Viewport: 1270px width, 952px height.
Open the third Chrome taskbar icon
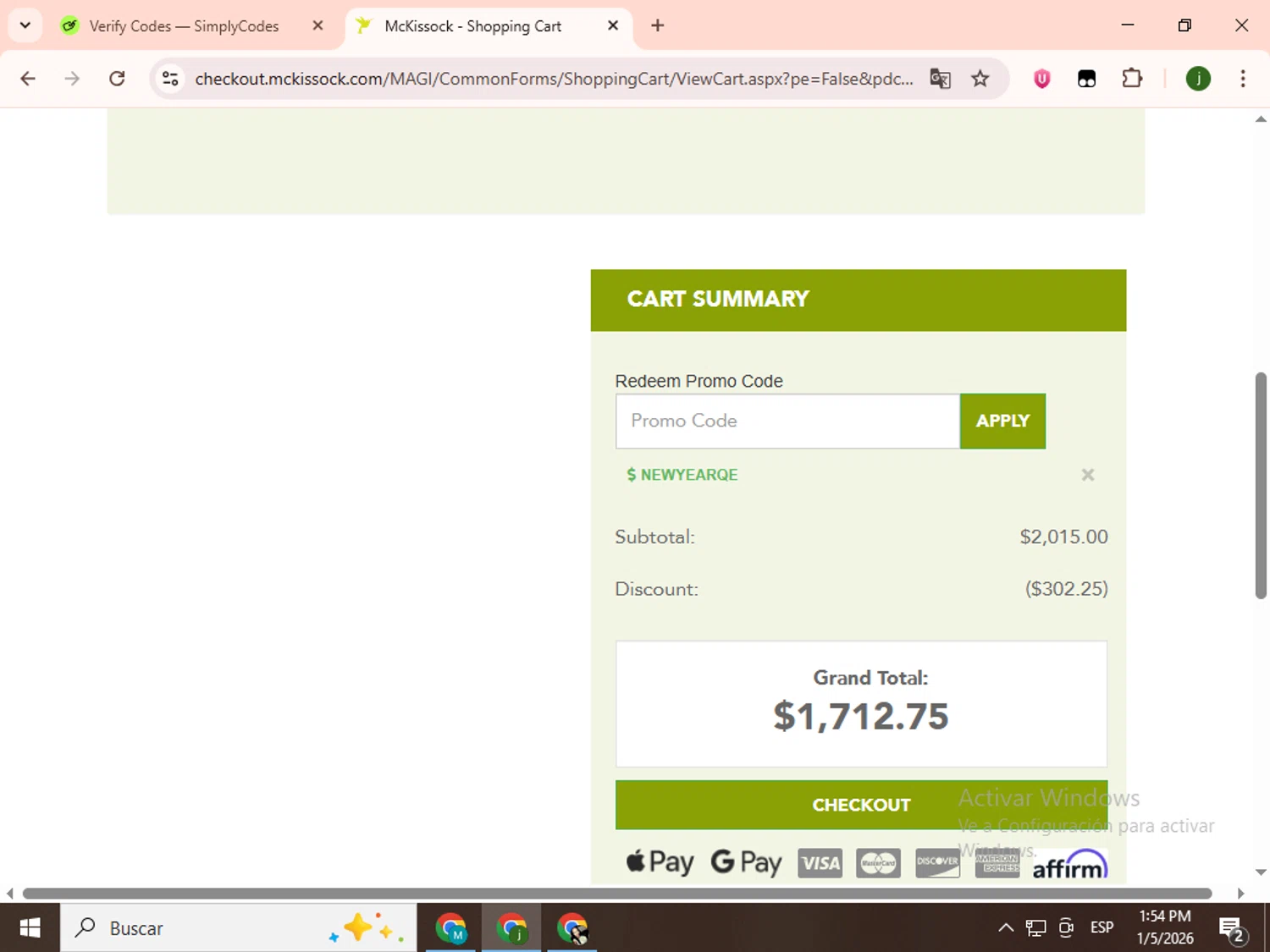(x=572, y=928)
